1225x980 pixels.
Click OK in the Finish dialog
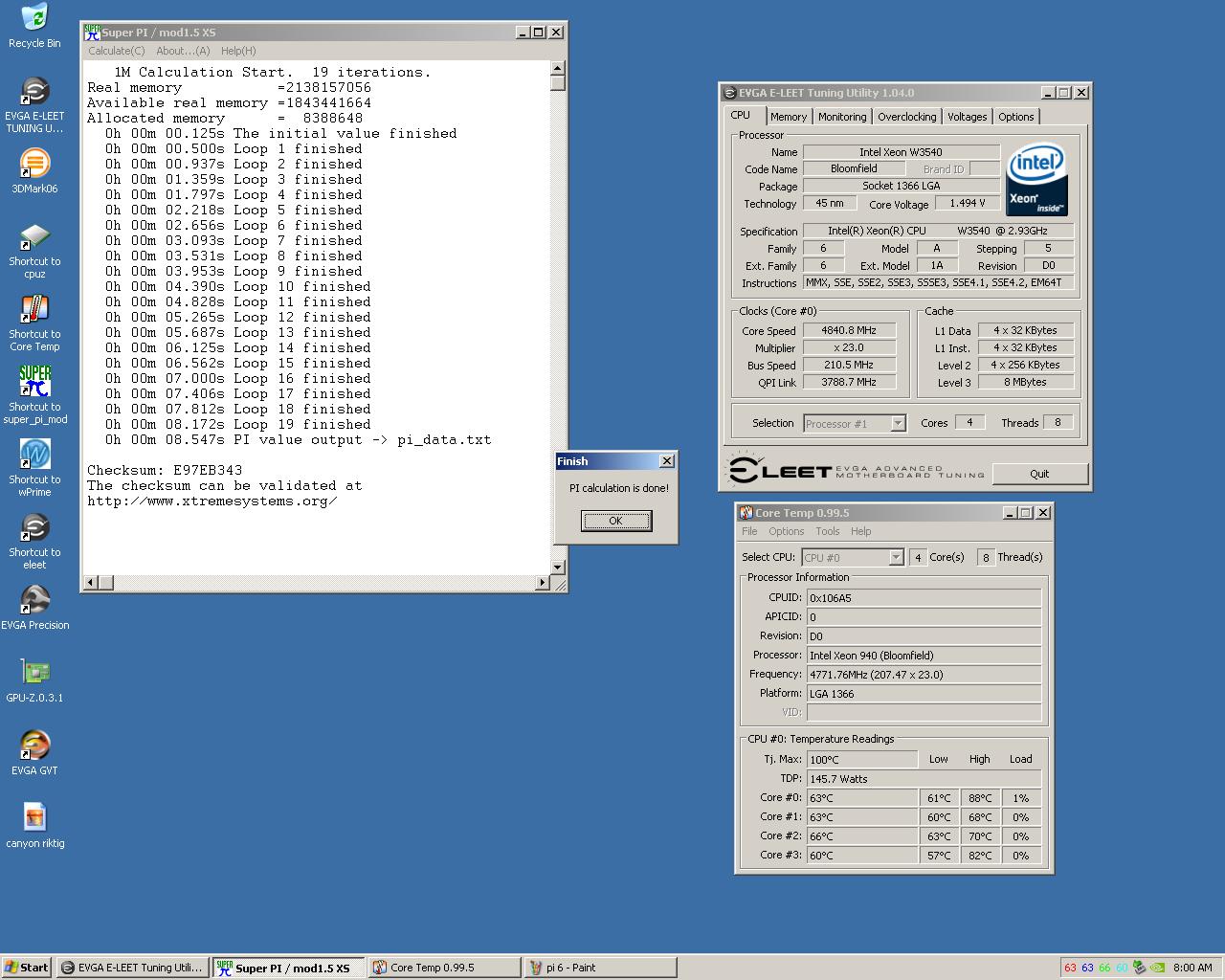[x=616, y=521]
